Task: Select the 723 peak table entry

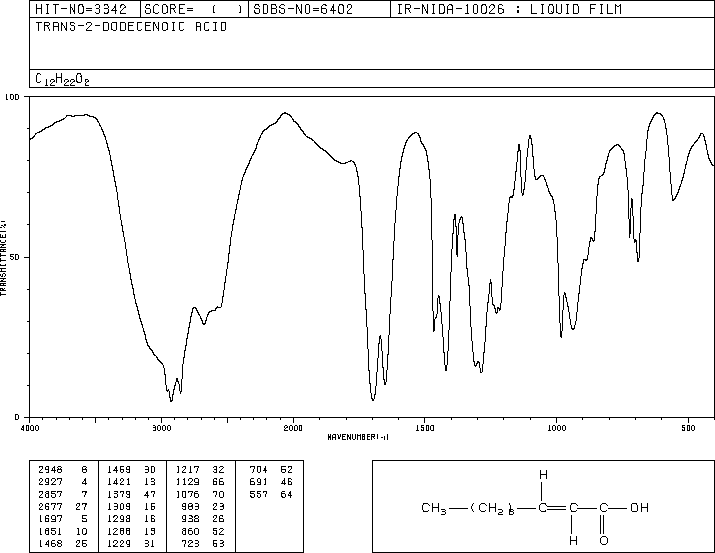Action: [x=203, y=544]
